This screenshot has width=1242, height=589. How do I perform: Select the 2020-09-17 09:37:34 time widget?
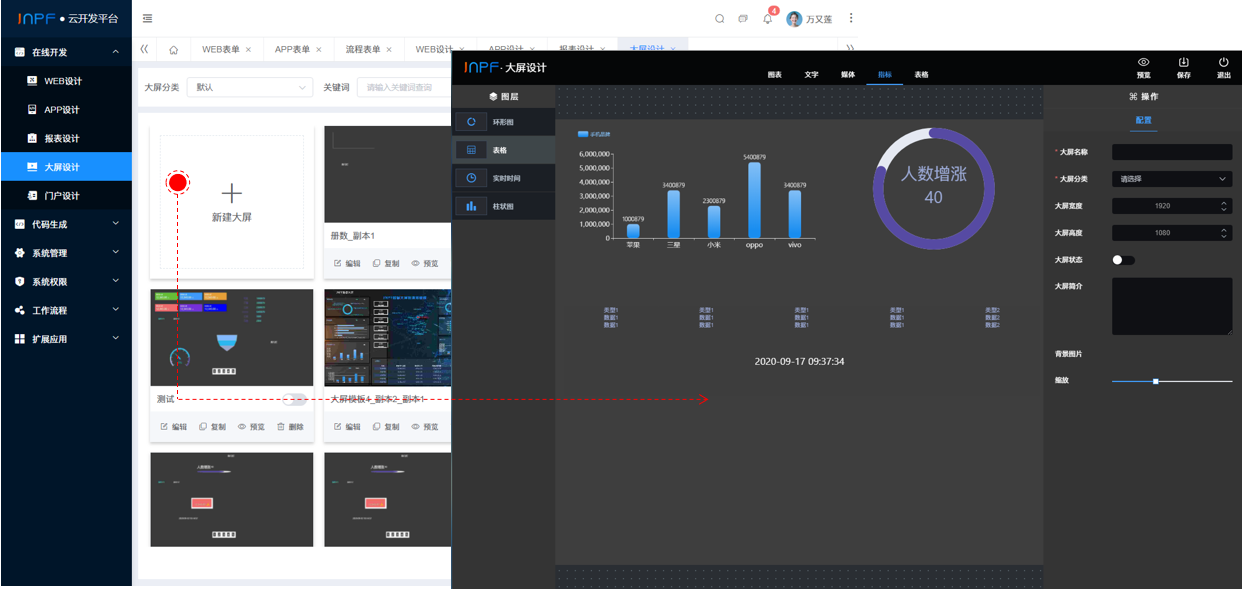click(799, 361)
